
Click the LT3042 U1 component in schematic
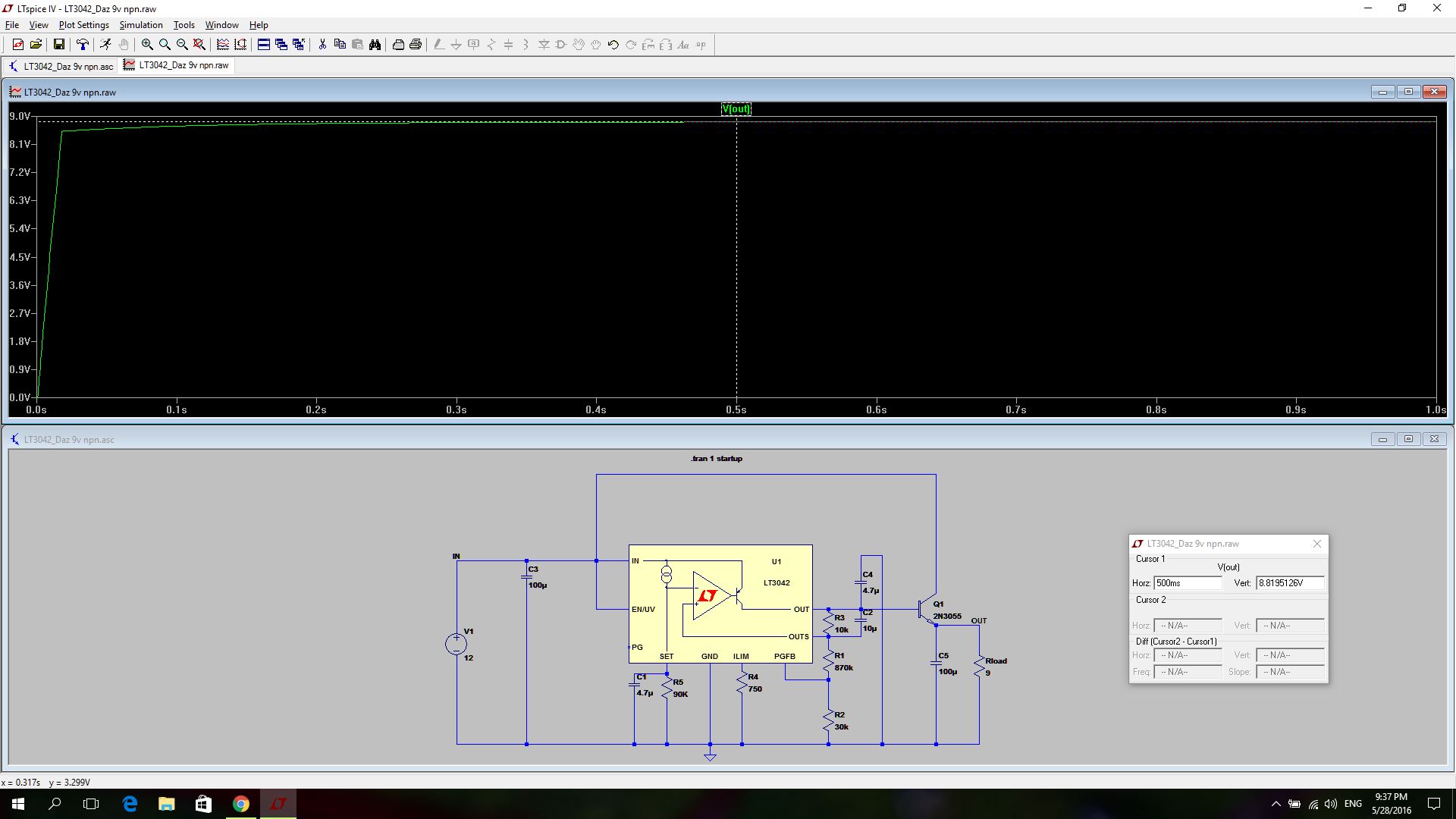[x=720, y=604]
